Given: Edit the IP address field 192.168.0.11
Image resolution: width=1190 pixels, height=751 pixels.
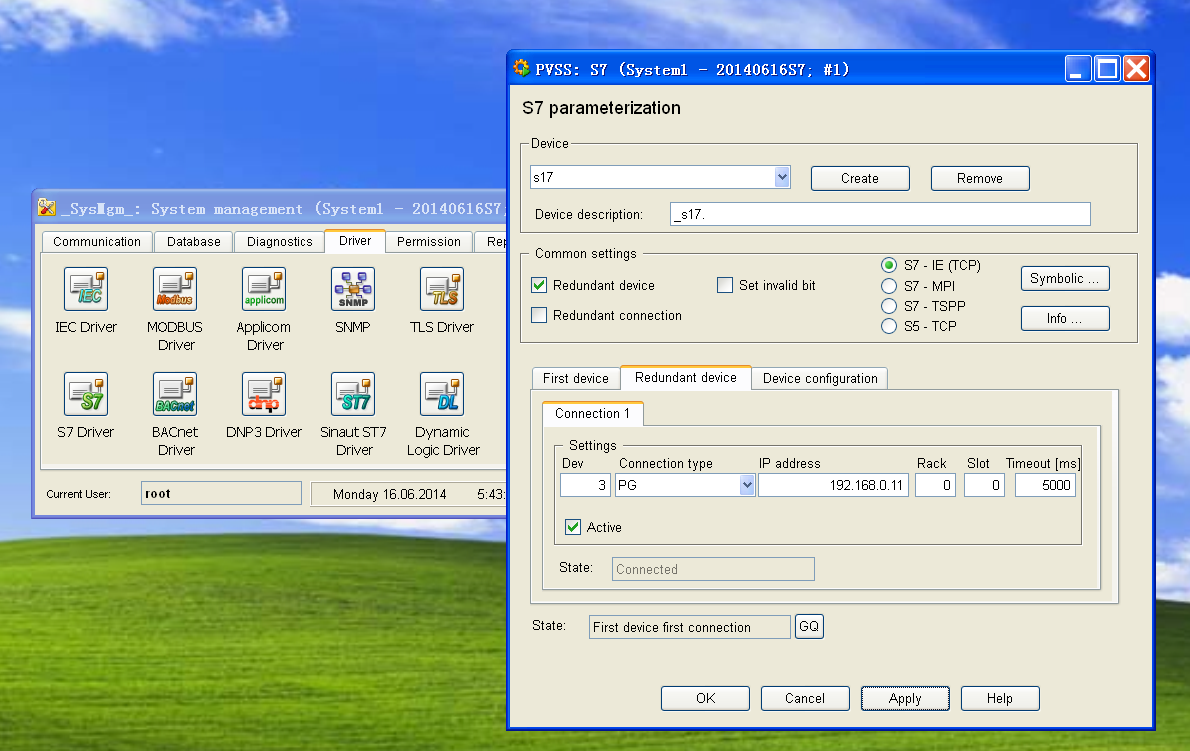Looking at the screenshot, I should click(x=833, y=485).
